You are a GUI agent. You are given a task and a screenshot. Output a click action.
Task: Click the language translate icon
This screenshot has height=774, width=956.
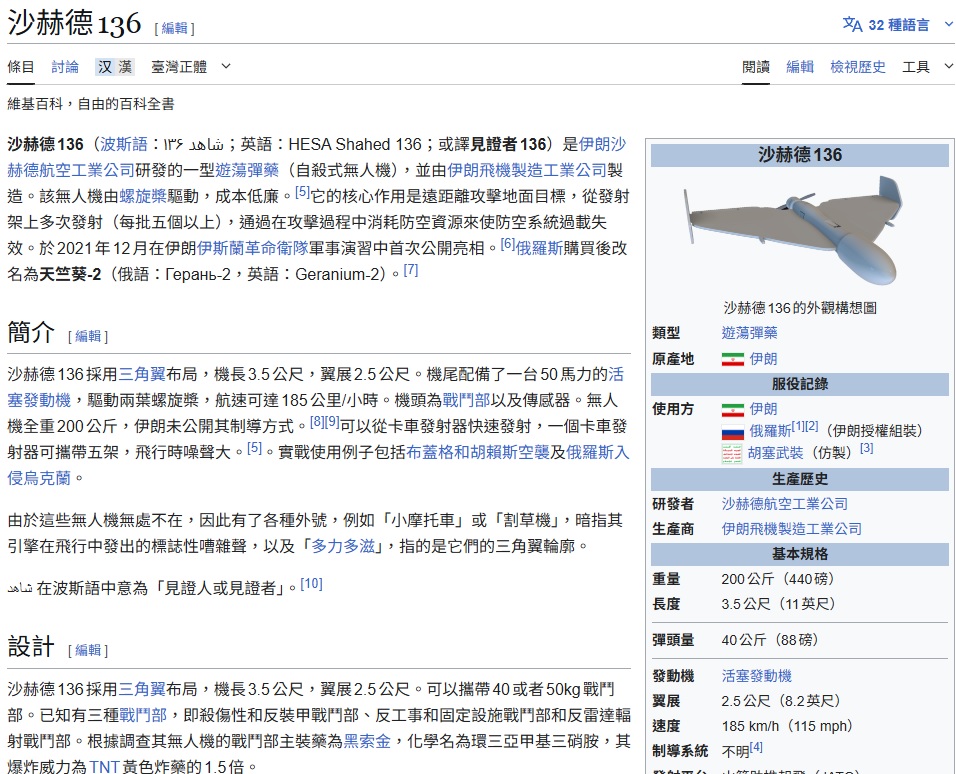click(852, 24)
